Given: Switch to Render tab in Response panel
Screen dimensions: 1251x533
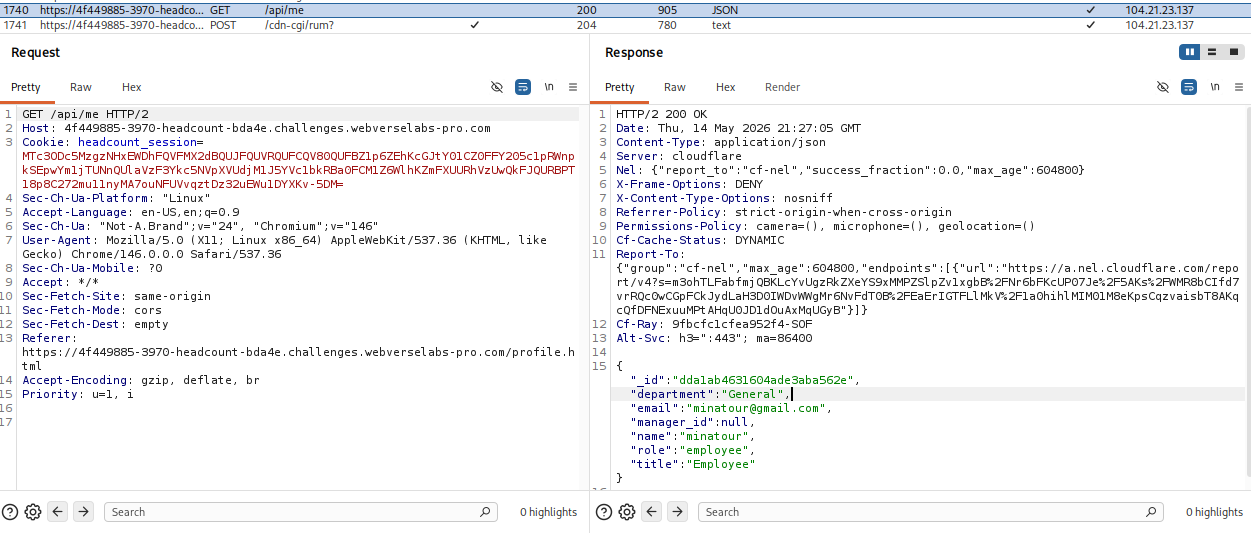Looking at the screenshot, I should [782, 87].
